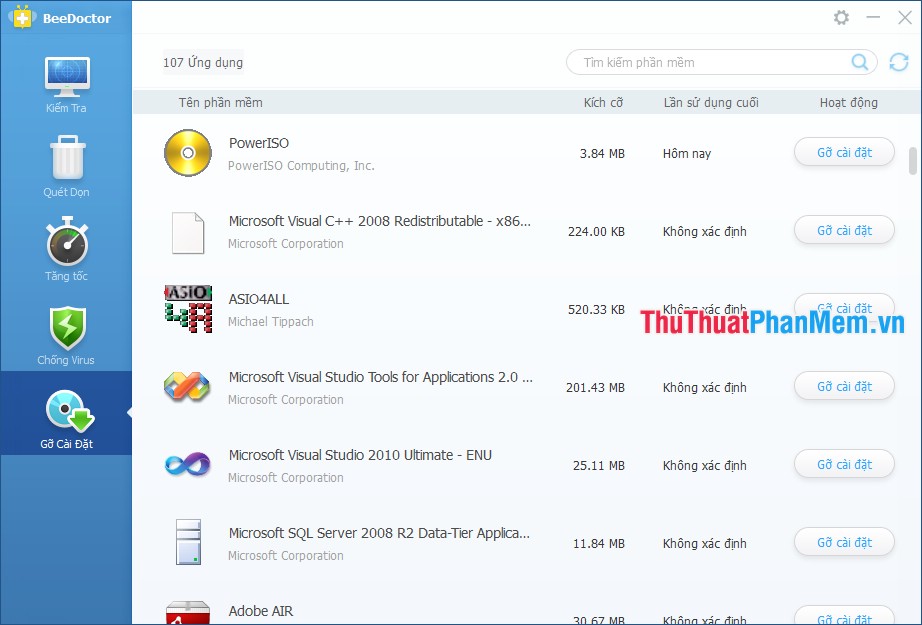Open the Tăng tốc speed-up panel
The width and height of the screenshot is (922, 625).
click(66, 250)
